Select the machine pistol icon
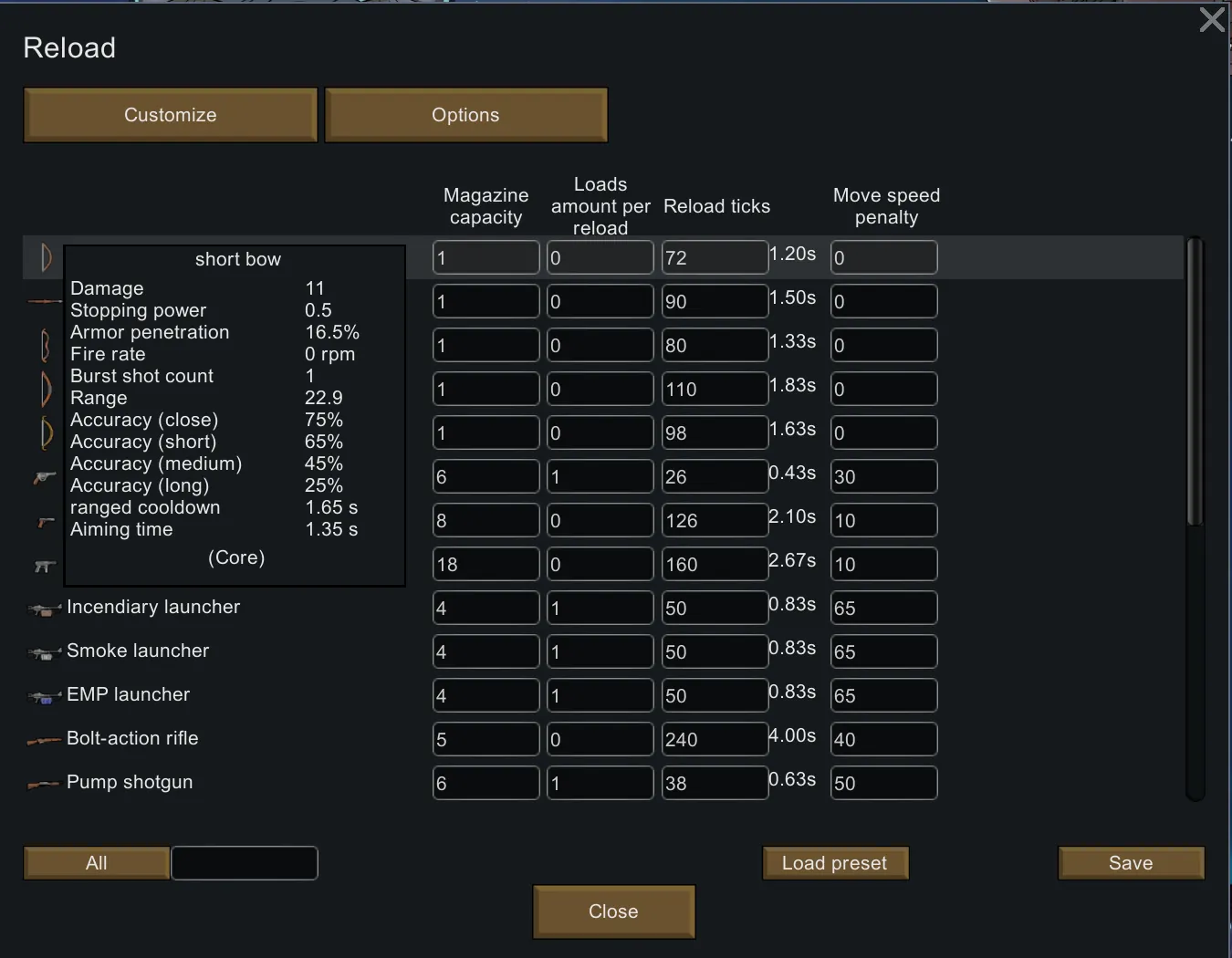The image size is (1232, 958). tap(45, 566)
